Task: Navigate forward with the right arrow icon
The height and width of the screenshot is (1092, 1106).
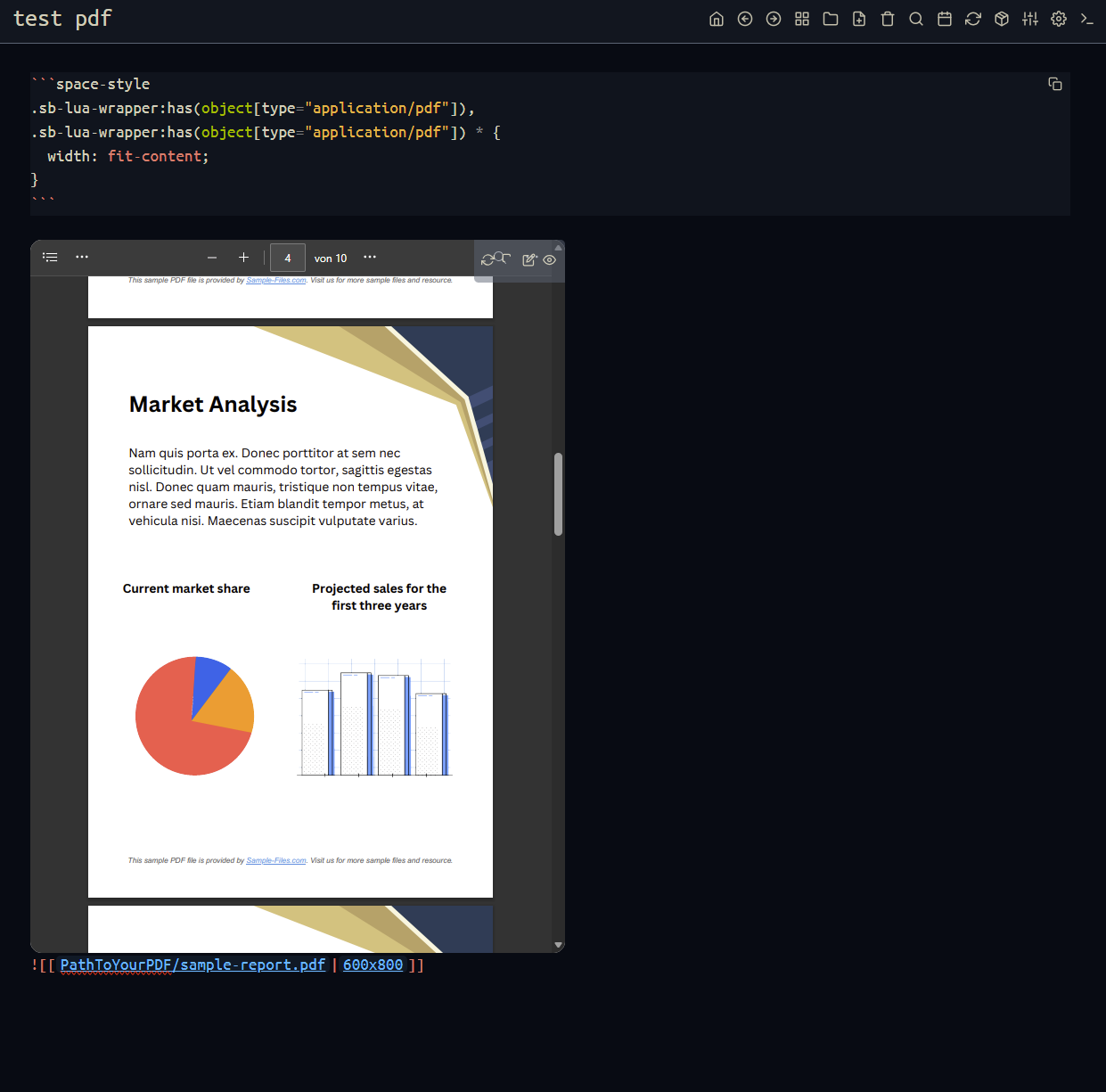Action: tap(774, 19)
